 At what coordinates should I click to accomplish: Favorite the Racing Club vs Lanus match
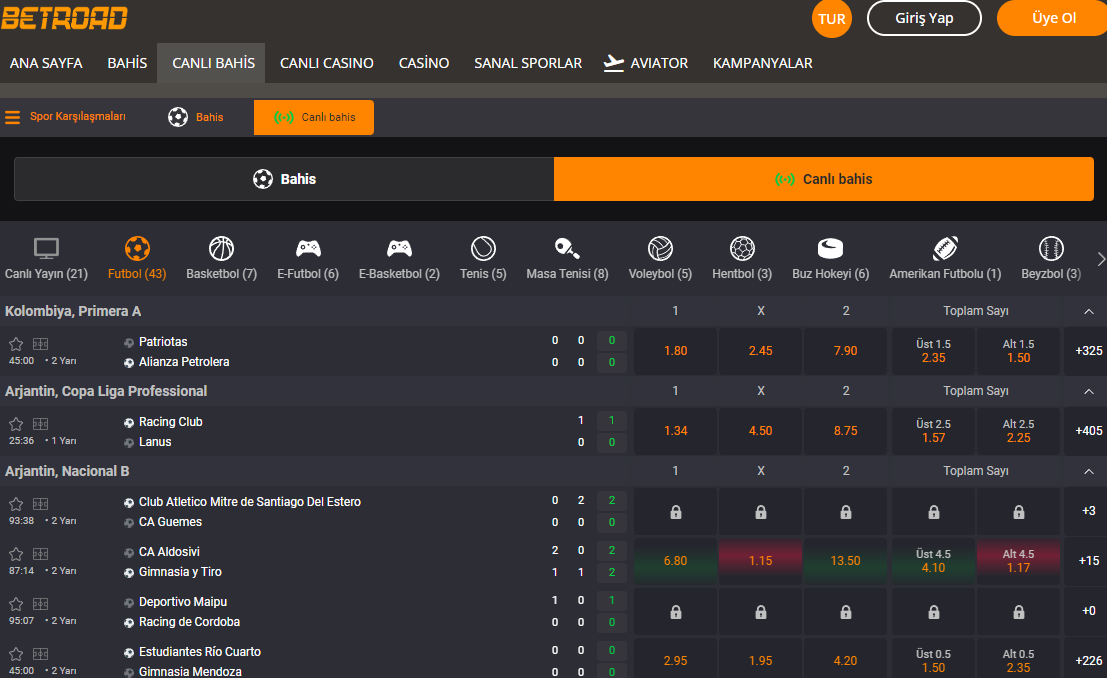pos(16,424)
